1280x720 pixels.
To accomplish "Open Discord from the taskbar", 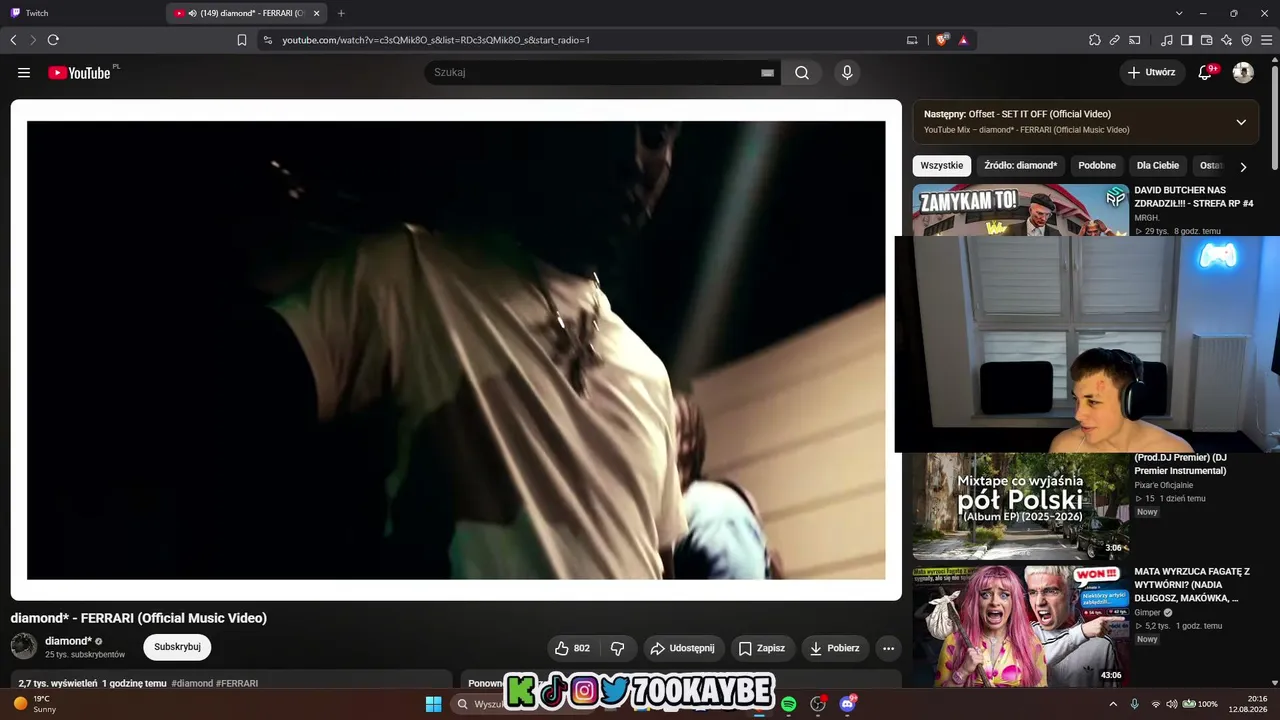I will (x=848, y=704).
